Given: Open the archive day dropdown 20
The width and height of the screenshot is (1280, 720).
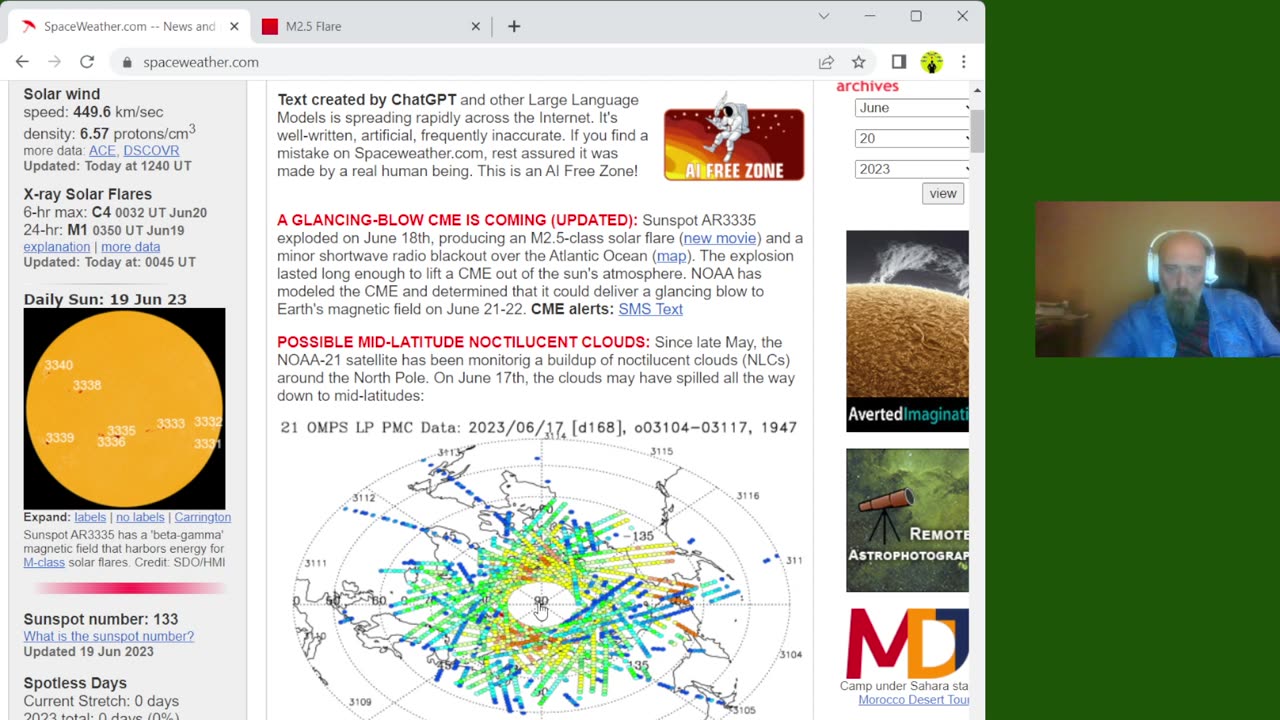Looking at the screenshot, I should point(913,138).
